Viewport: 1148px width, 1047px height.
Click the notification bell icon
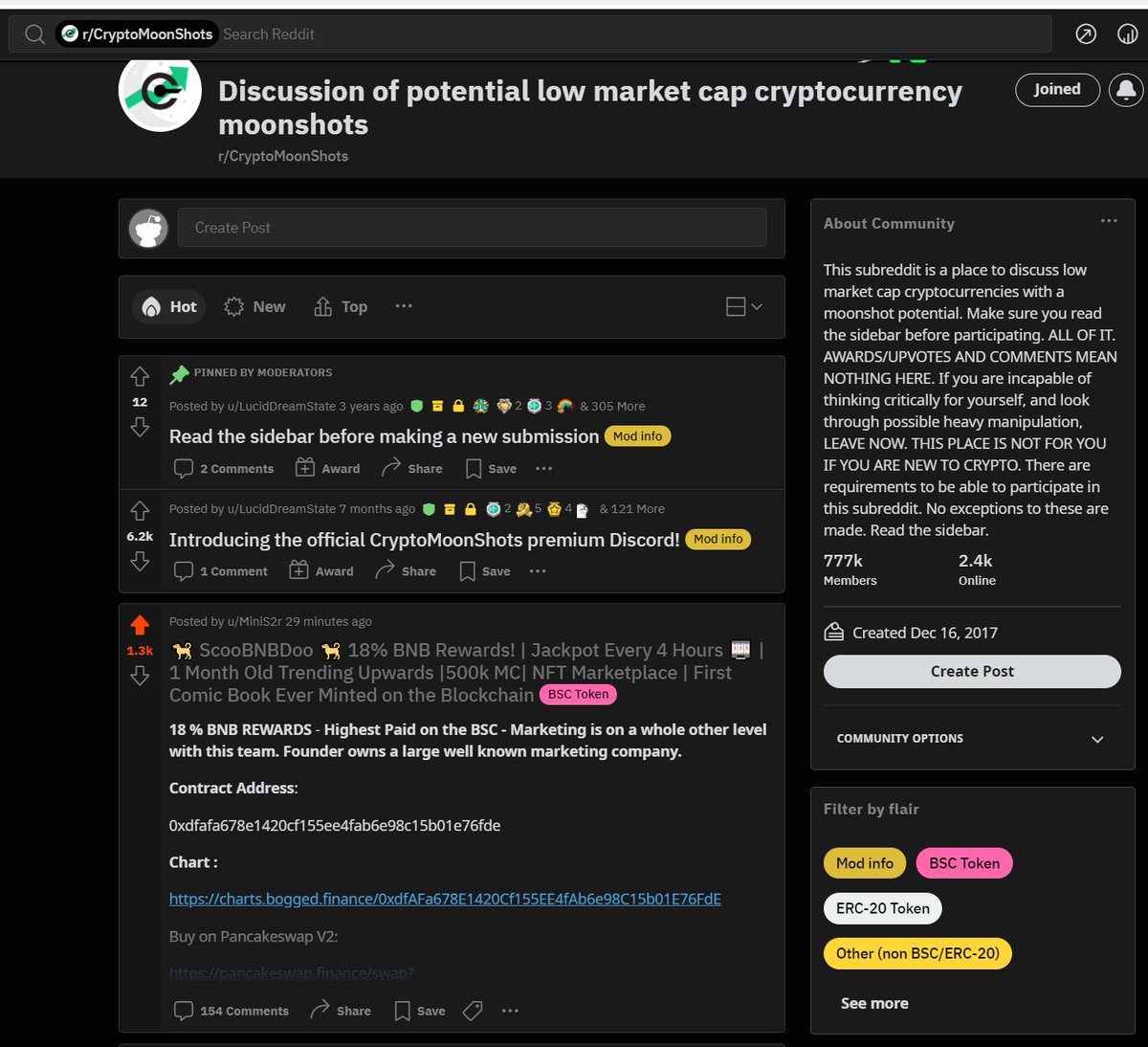pyautogui.click(x=1125, y=89)
